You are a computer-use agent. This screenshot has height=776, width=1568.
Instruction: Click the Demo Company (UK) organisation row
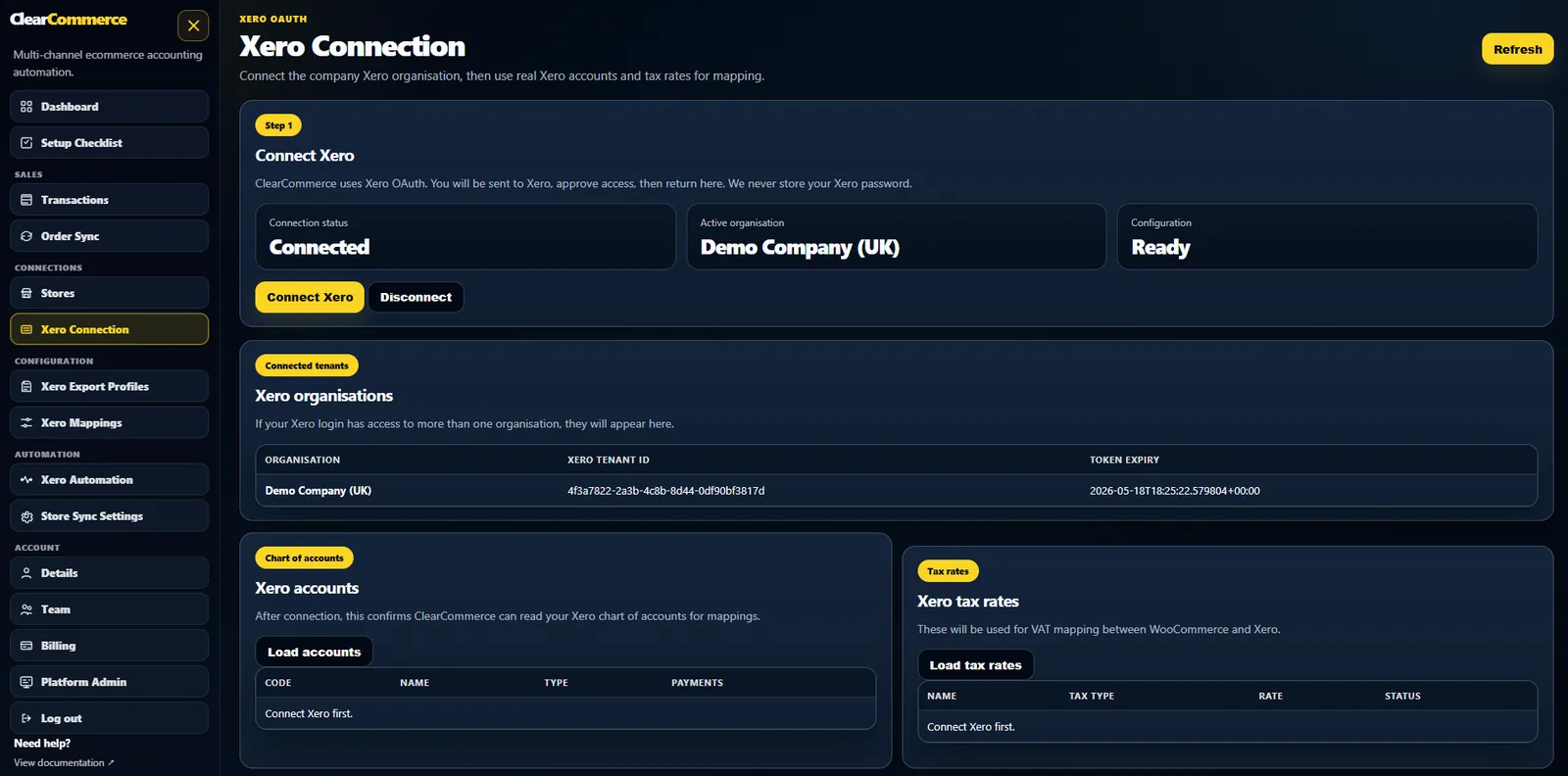[896, 491]
